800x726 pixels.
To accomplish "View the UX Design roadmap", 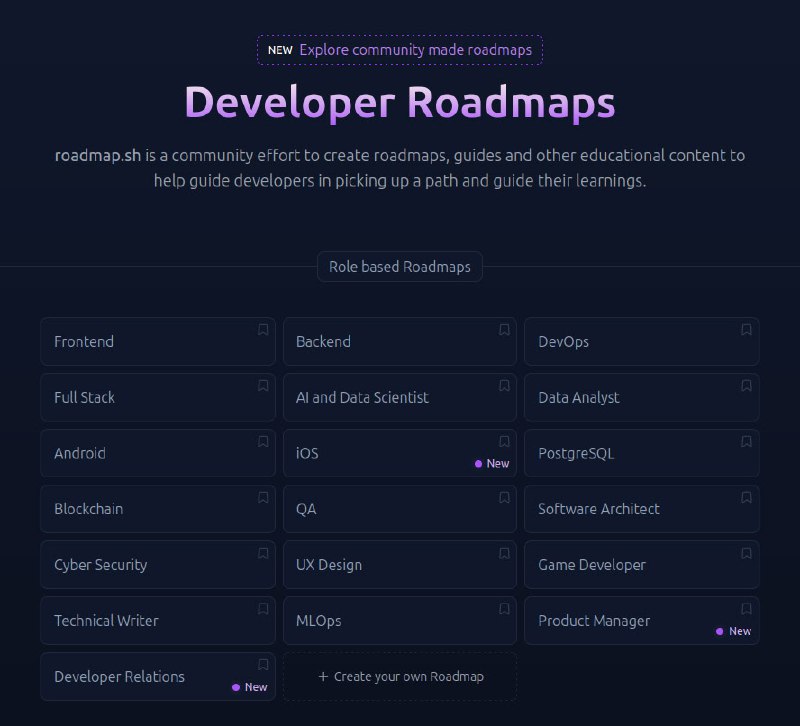I will 399,565.
